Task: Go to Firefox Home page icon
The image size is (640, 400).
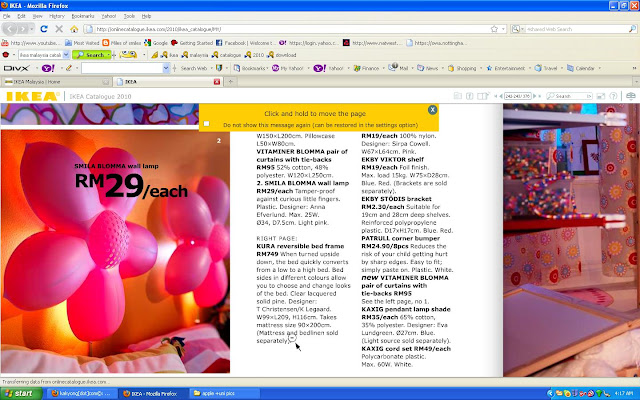Action: (74, 29)
